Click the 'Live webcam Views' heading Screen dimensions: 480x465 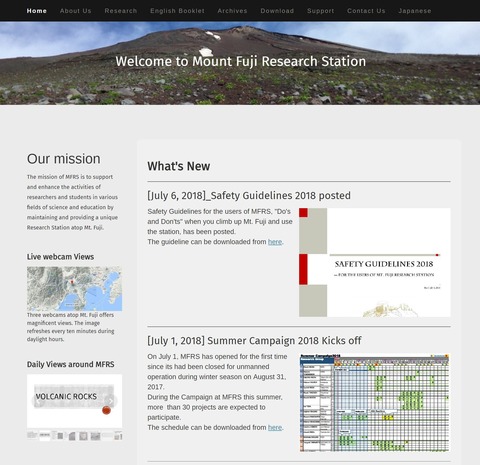point(60,257)
